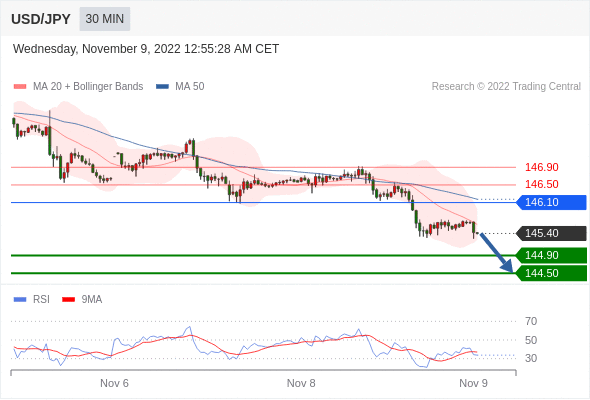Click the black 145.40 current price tag
This screenshot has height=400, width=590.
[551, 233]
